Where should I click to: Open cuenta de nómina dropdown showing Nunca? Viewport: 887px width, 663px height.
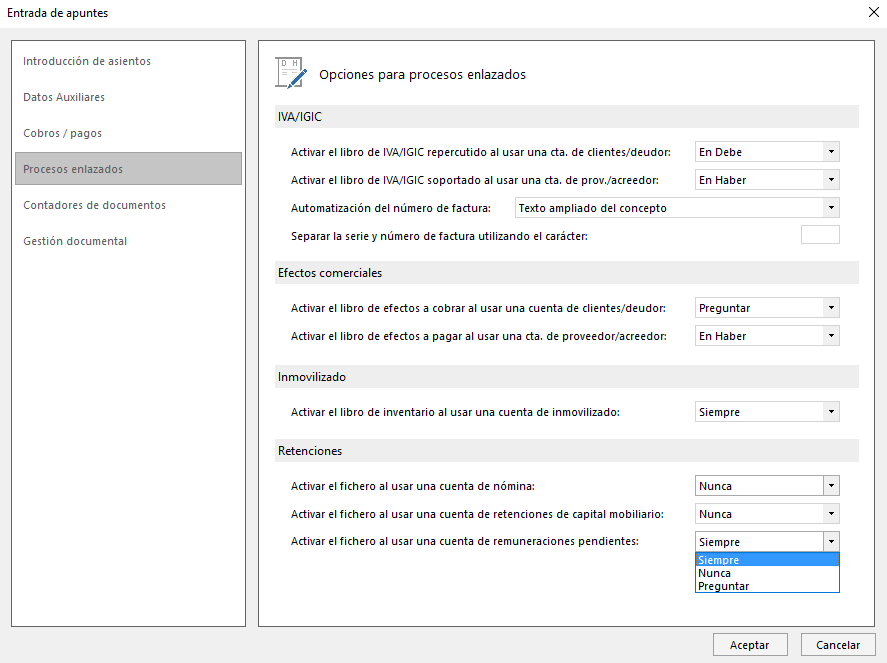767,486
